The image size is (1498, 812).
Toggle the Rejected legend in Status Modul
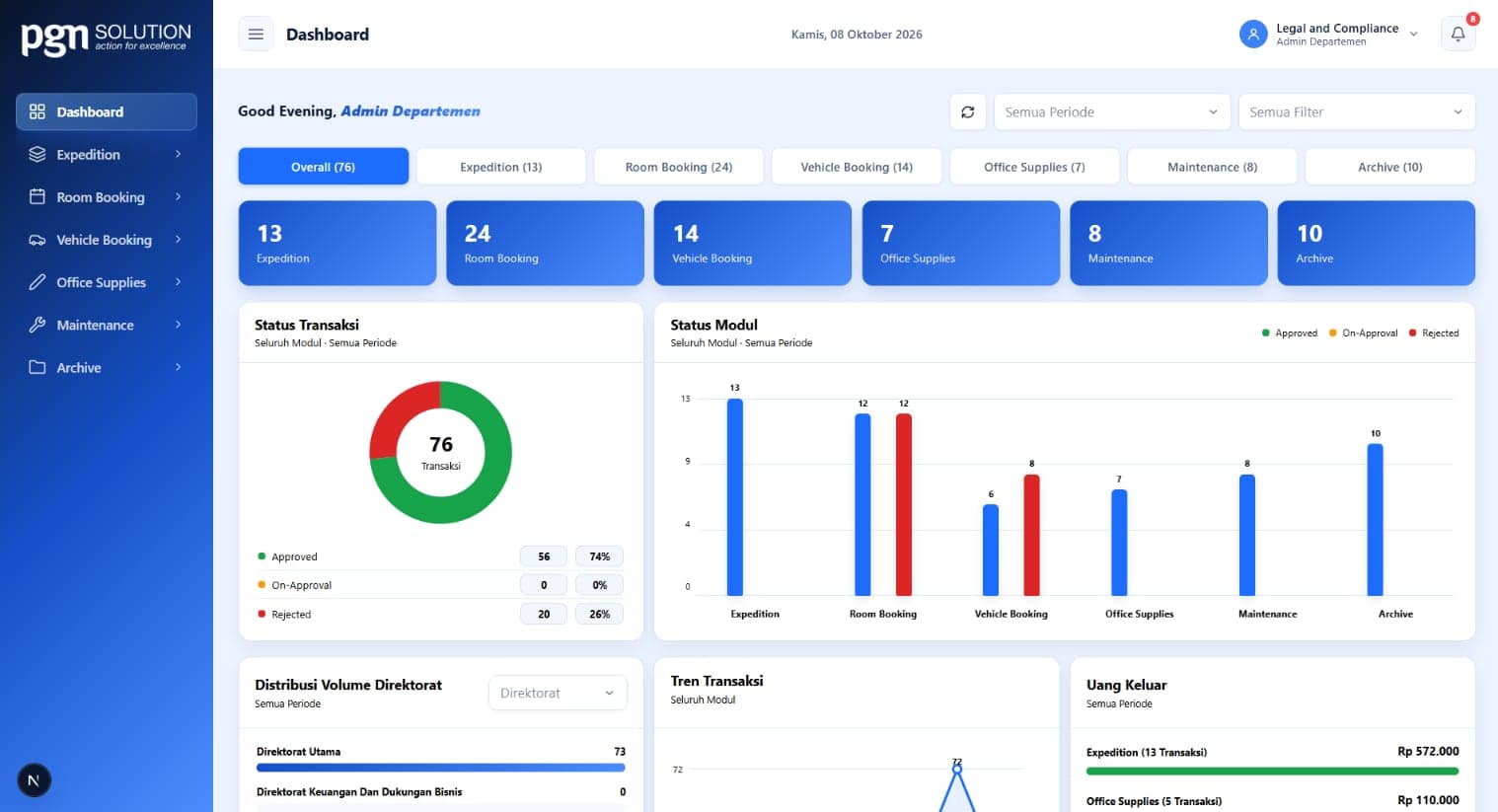(x=1434, y=333)
